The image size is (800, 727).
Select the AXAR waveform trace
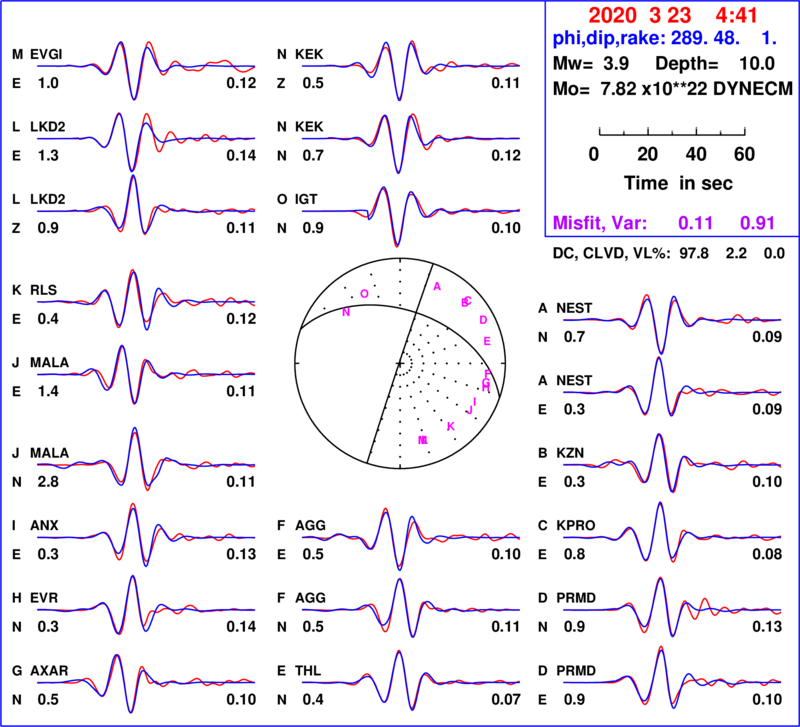(146, 683)
